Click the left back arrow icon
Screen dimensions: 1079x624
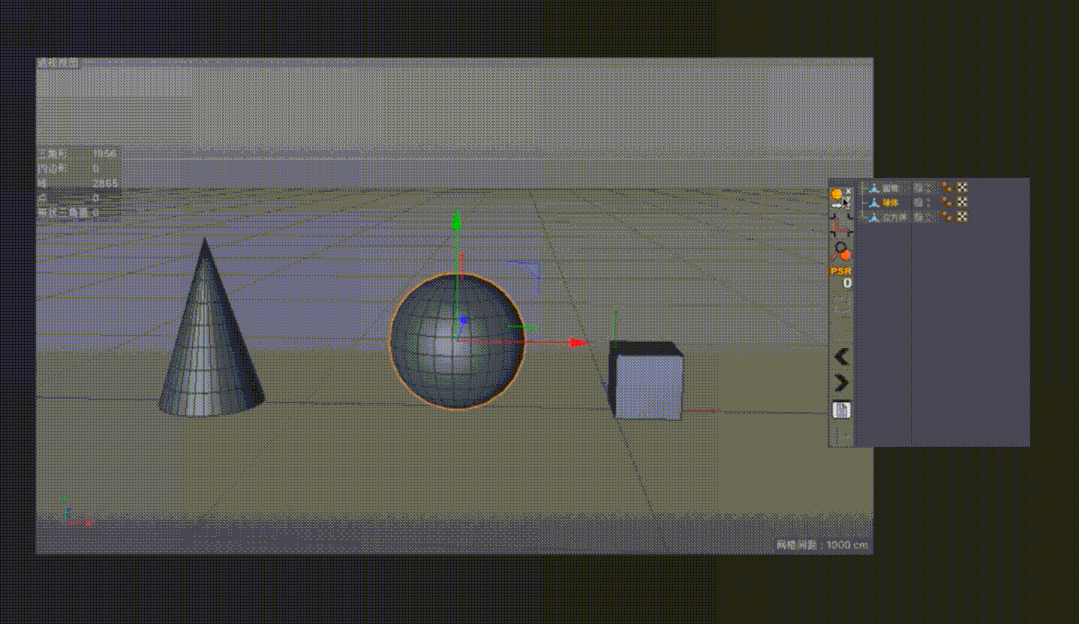click(x=841, y=356)
